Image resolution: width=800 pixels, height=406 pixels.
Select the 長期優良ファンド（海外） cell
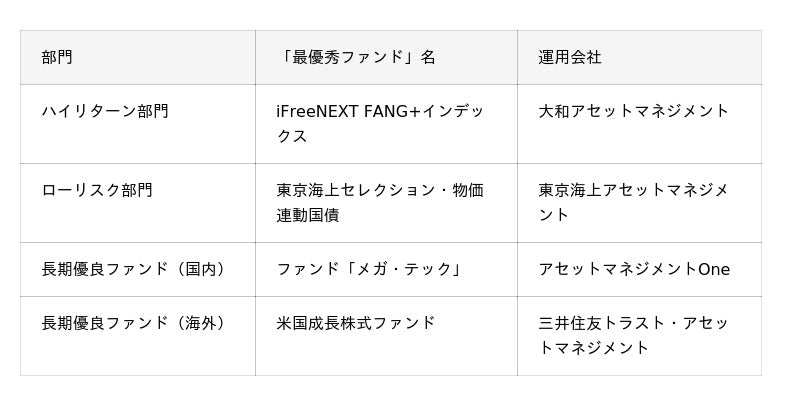point(133,323)
